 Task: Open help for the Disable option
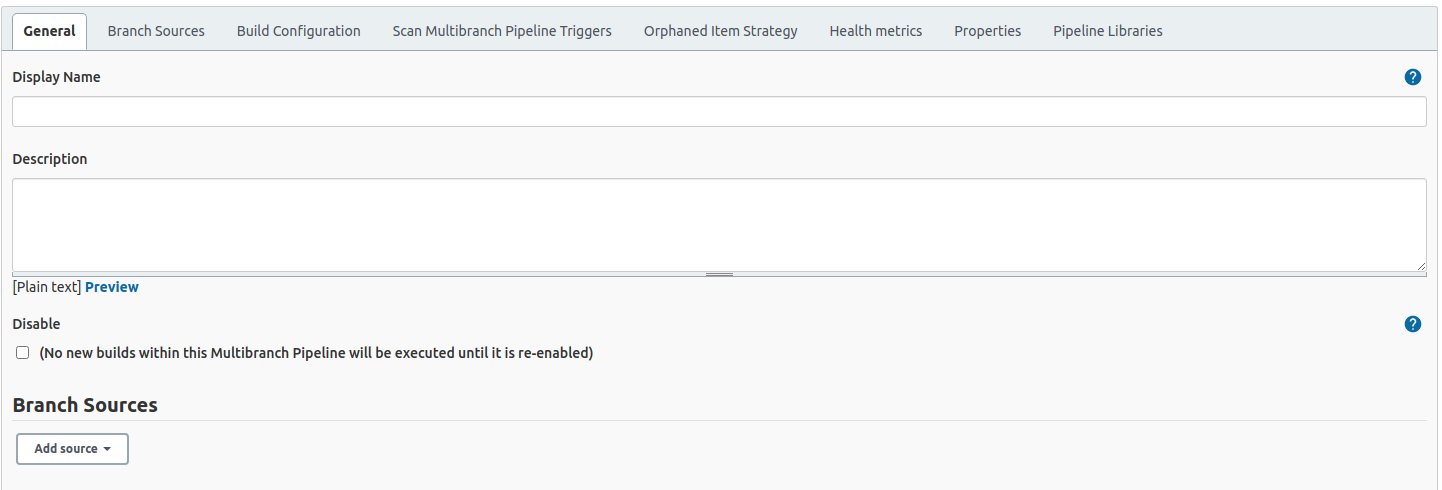point(1413,324)
